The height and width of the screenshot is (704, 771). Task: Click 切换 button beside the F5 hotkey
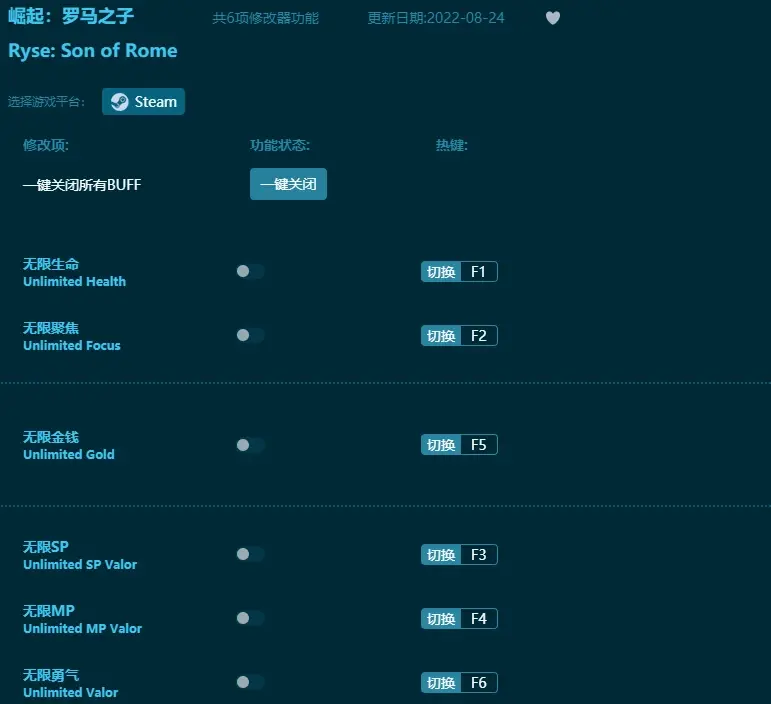click(x=441, y=445)
